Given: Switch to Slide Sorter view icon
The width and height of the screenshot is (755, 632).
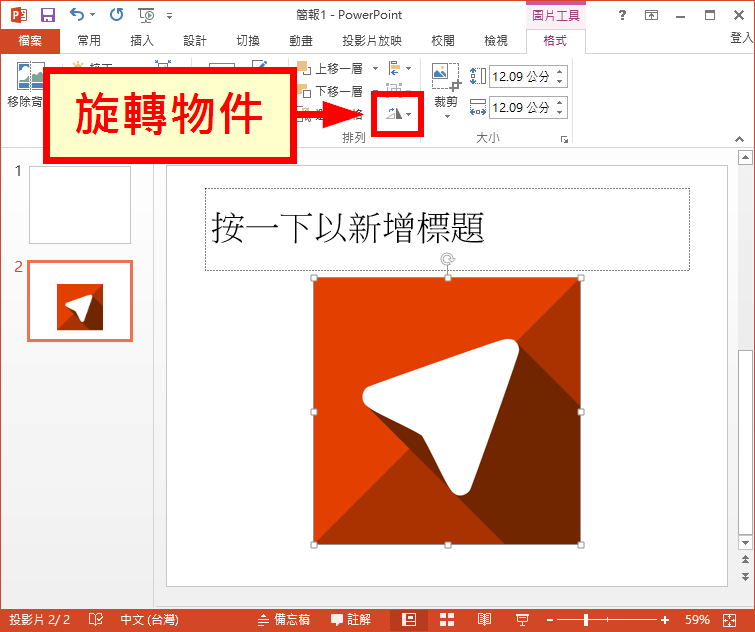Looking at the screenshot, I should [x=447, y=619].
